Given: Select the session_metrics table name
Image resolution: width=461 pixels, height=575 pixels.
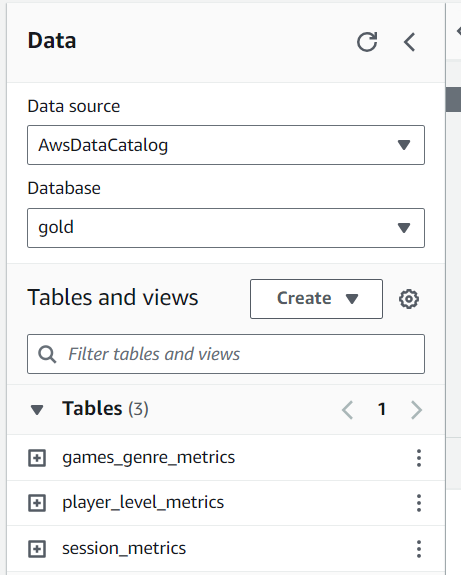Looking at the screenshot, I should pos(124,549).
